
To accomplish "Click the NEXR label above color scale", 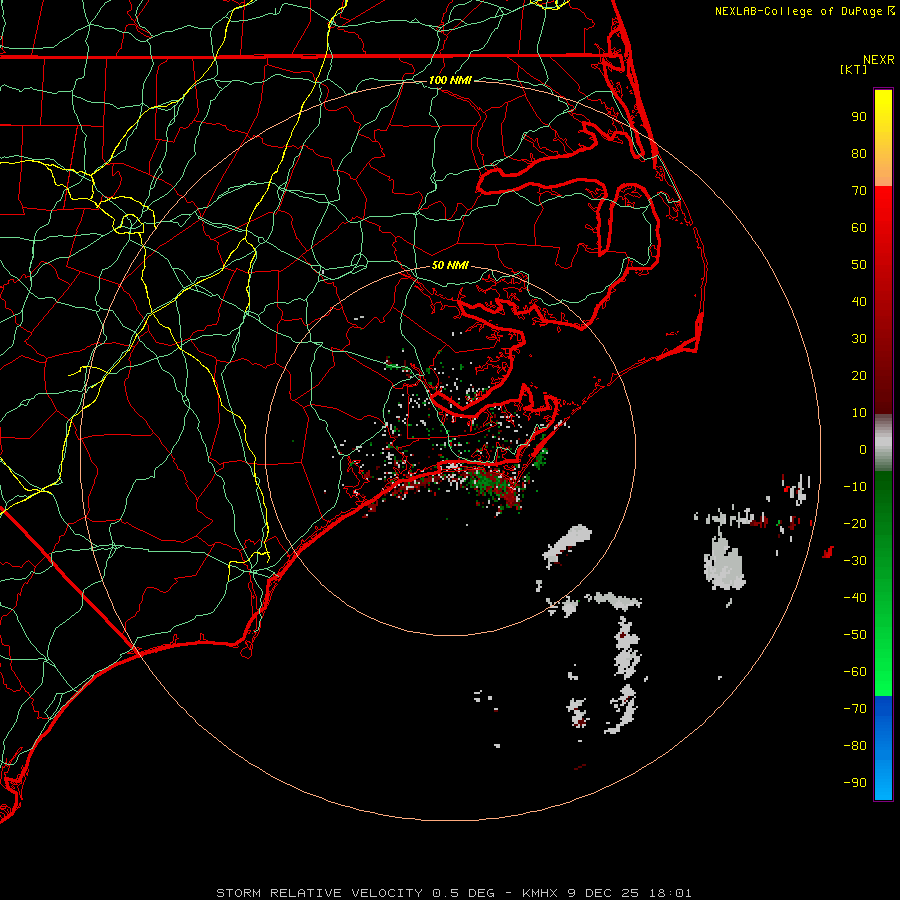I will coord(879,60).
